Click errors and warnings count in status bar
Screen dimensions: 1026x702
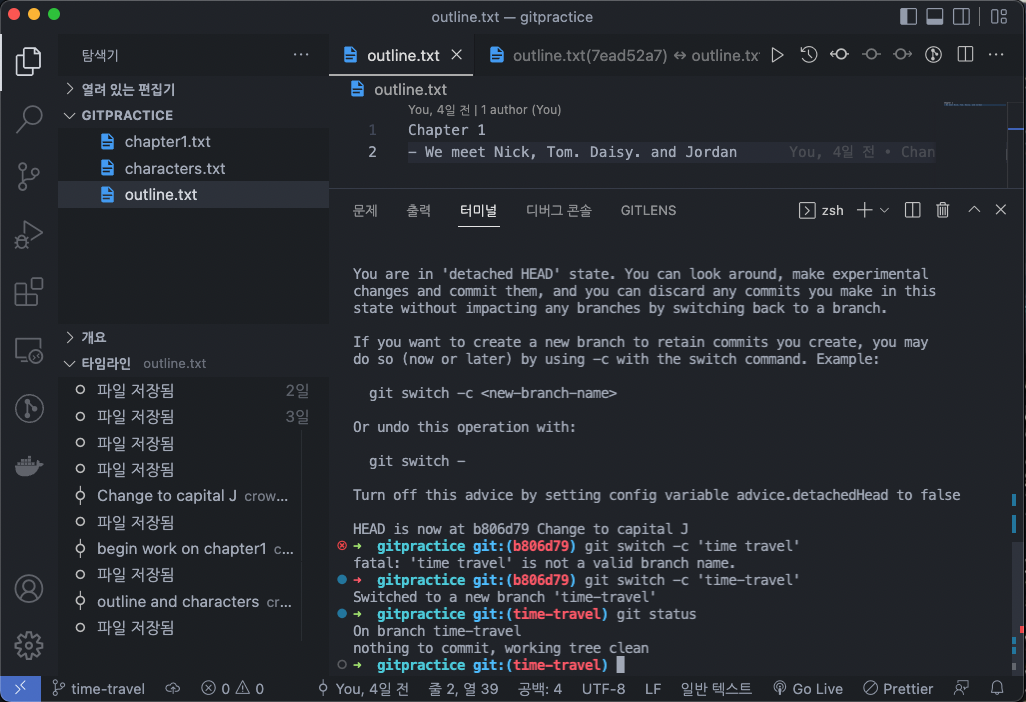click(x=232, y=688)
